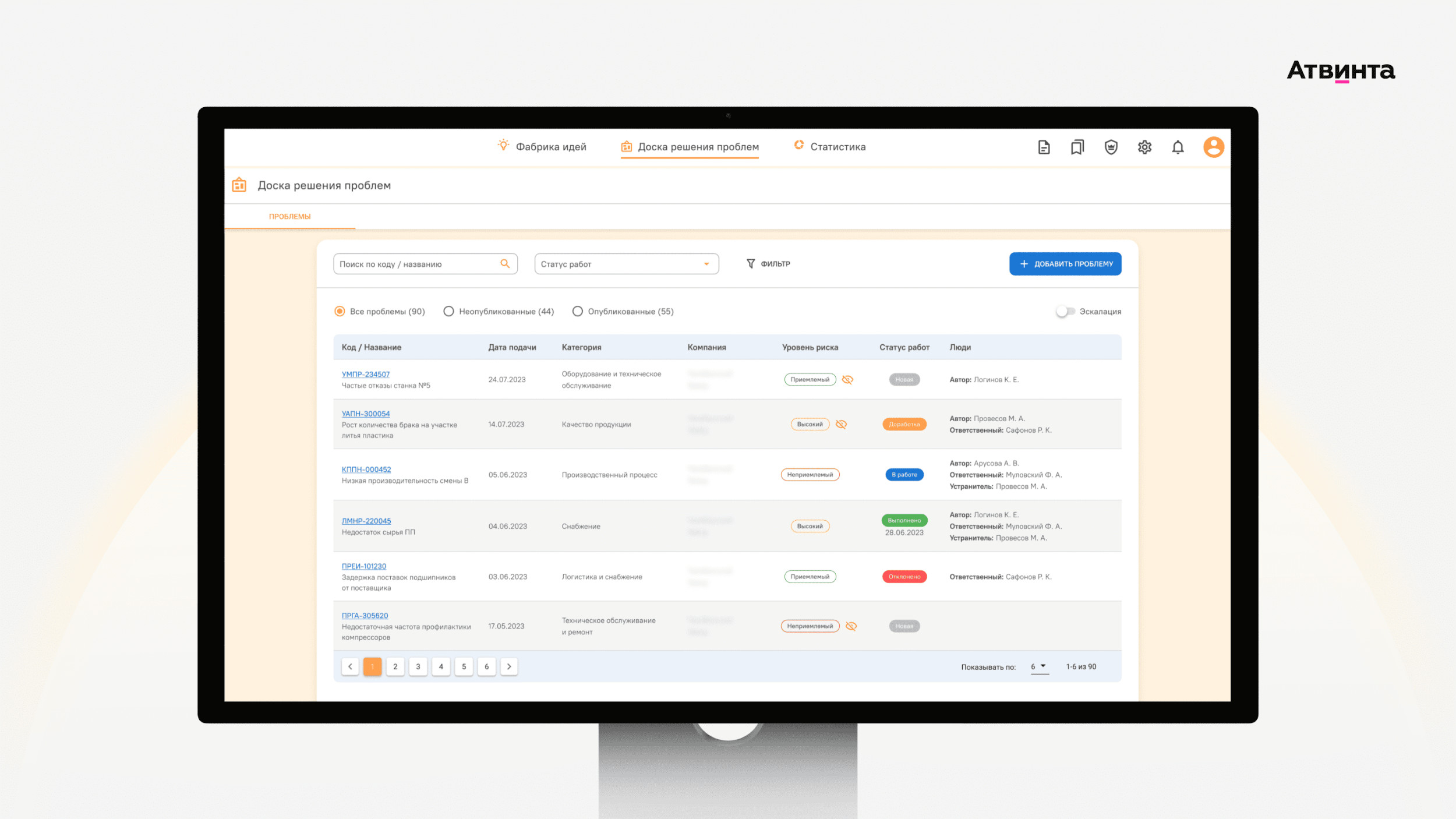This screenshot has height=819, width=1456.
Task: Select Неопубликованные (44) radio button
Action: pyautogui.click(x=448, y=312)
